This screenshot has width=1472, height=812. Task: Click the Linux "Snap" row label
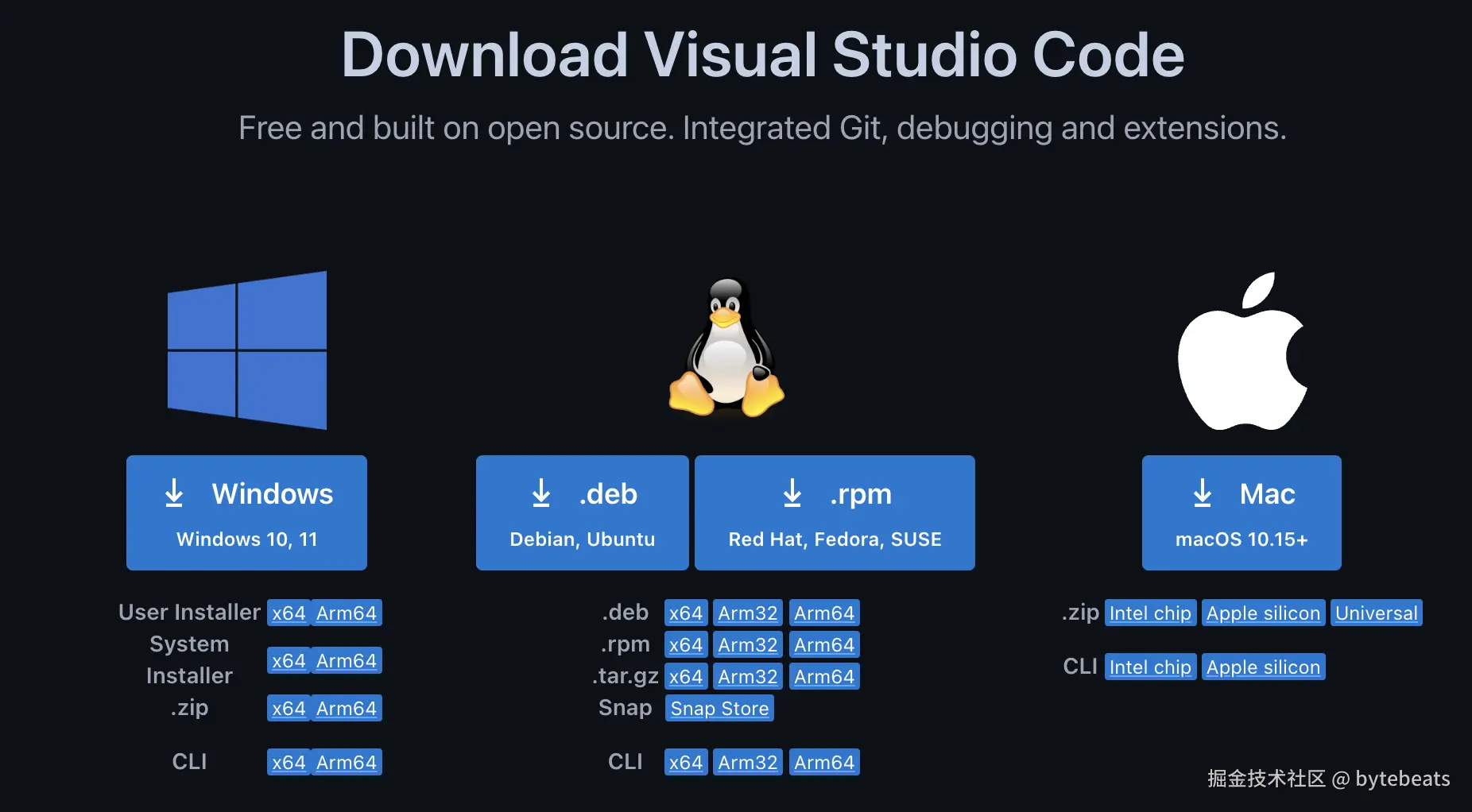point(625,708)
